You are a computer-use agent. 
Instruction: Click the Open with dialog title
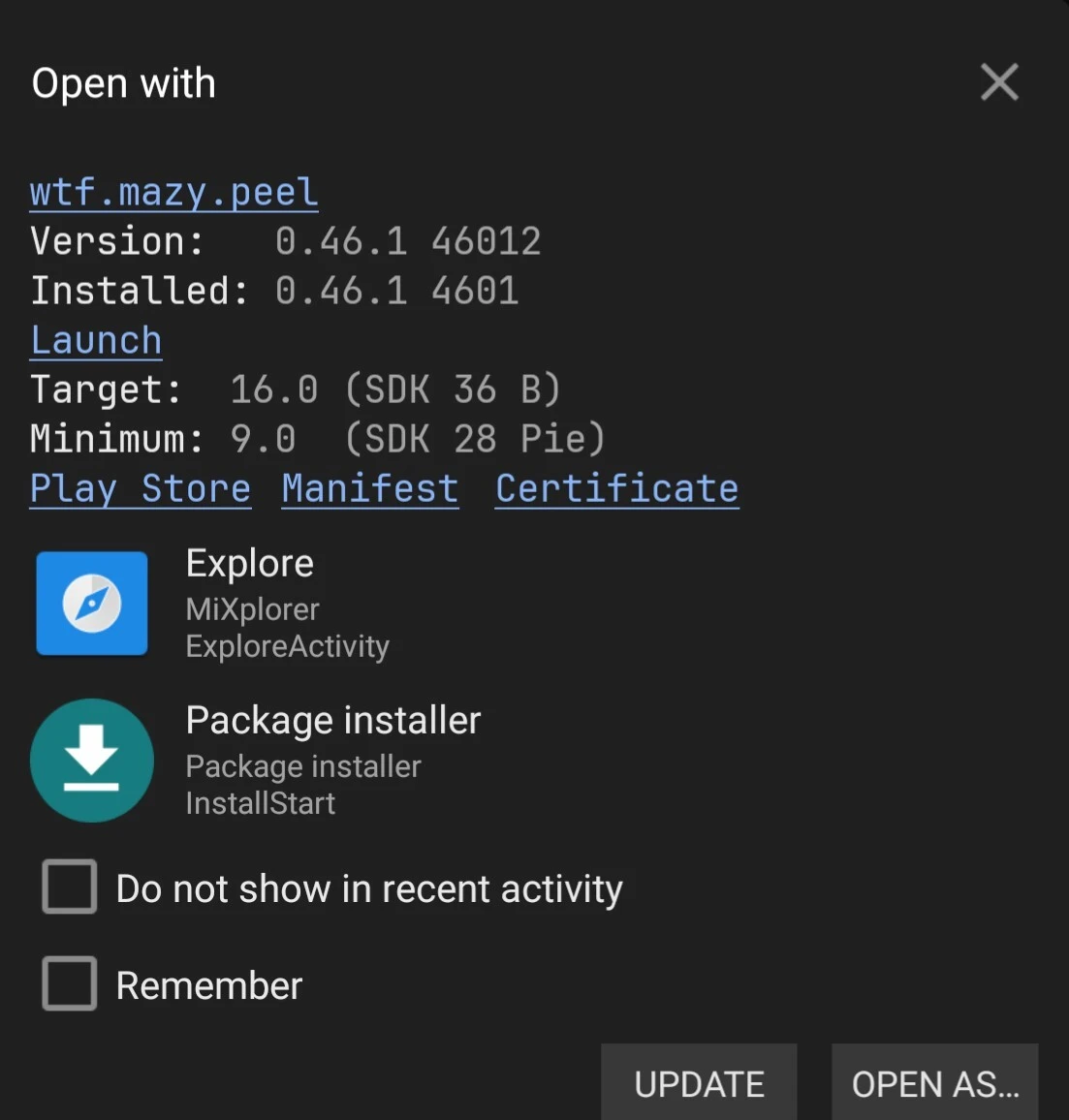(x=124, y=83)
